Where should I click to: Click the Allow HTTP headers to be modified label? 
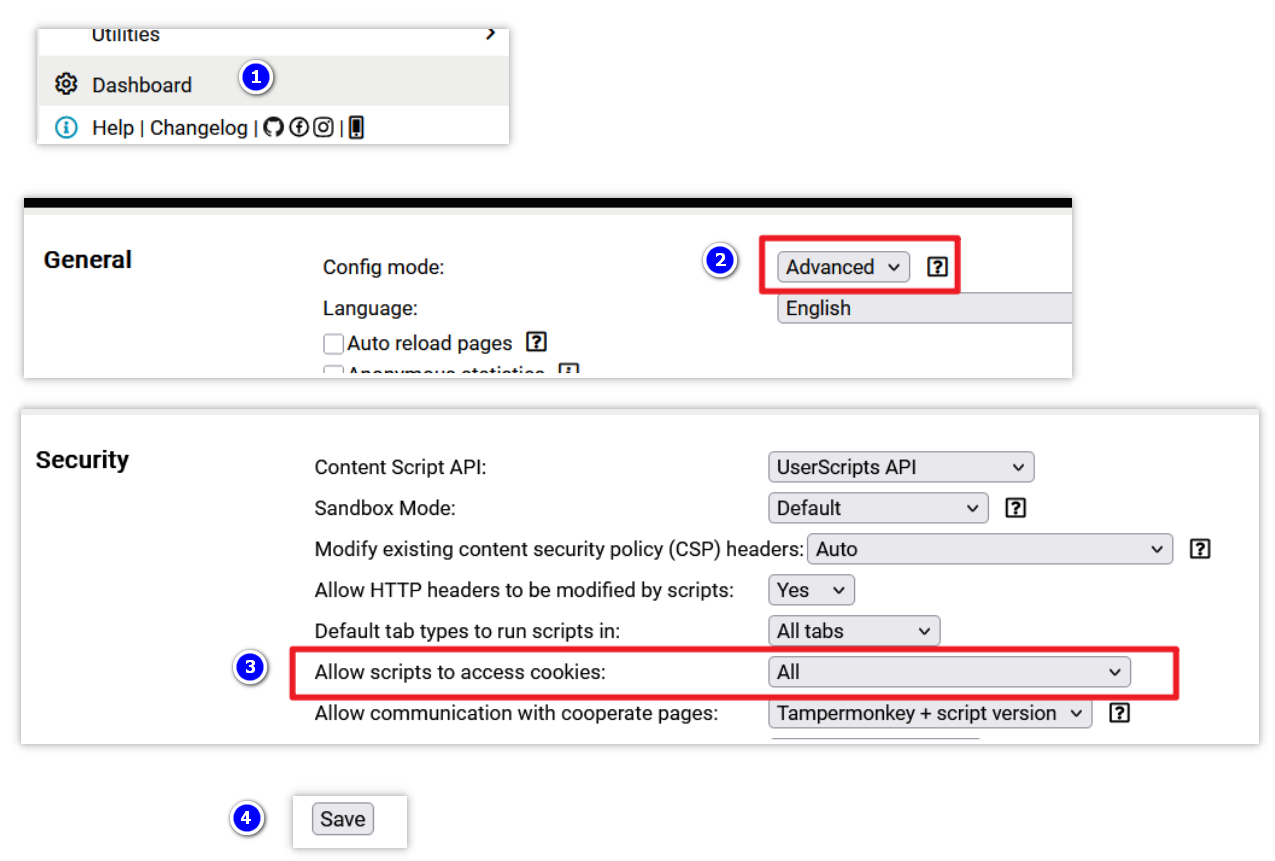click(x=524, y=590)
